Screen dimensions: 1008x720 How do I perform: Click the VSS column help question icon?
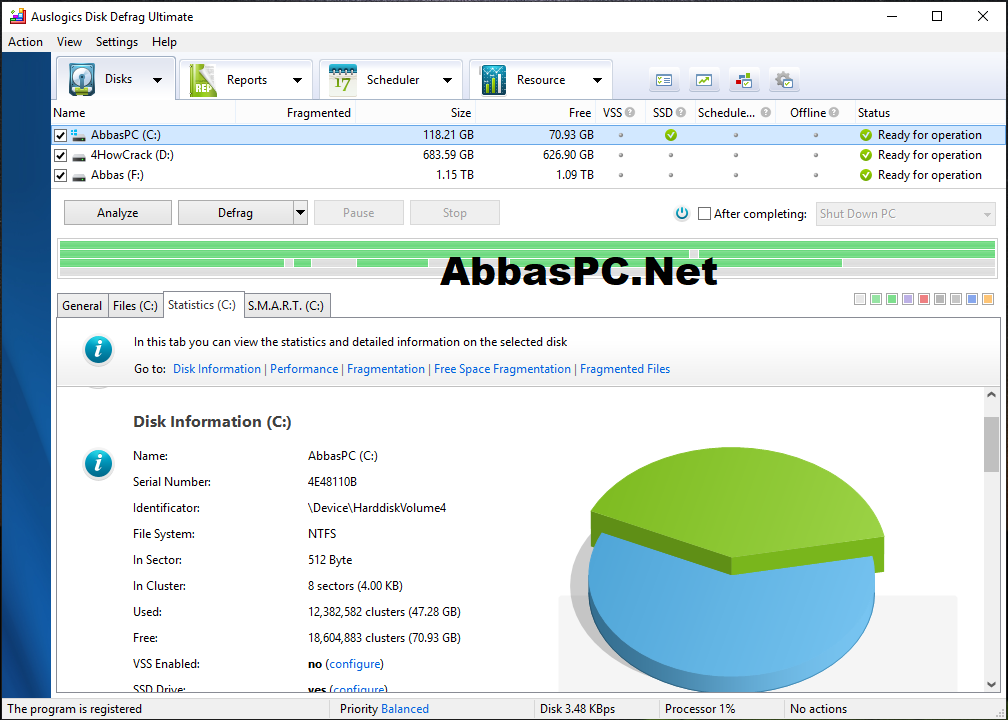tap(630, 112)
